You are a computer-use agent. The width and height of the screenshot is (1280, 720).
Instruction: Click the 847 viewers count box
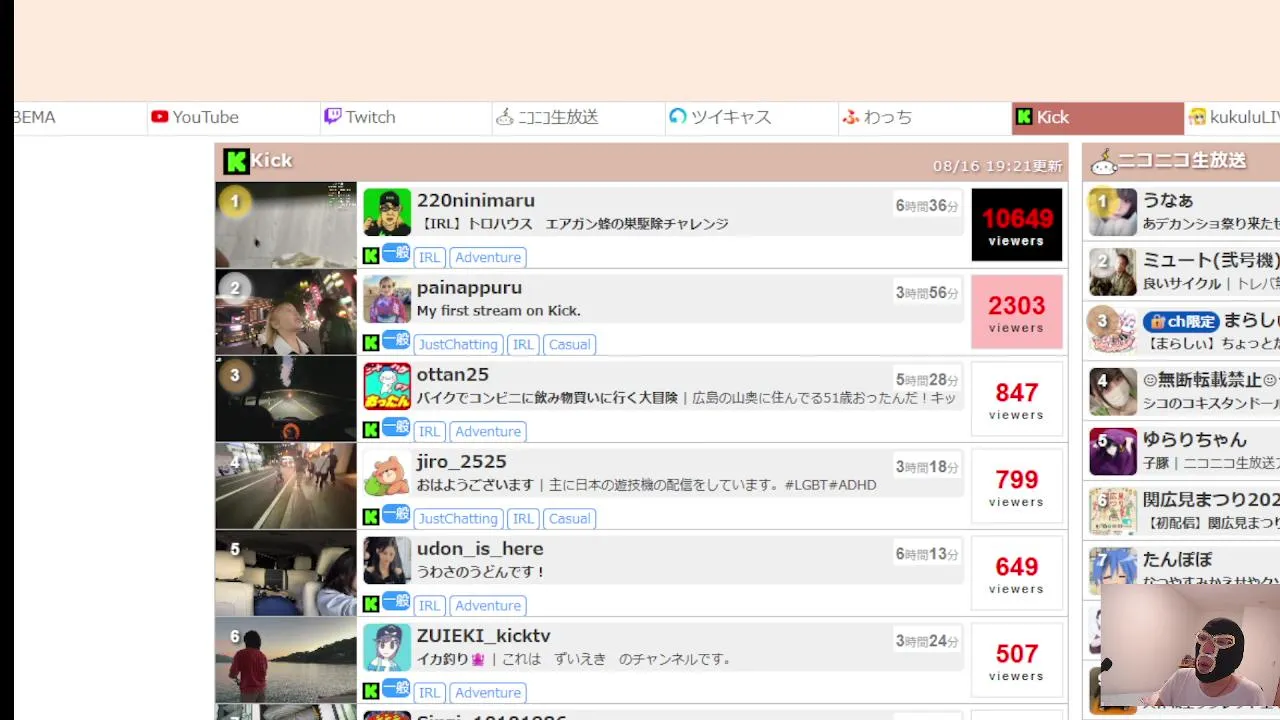[1017, 399]
